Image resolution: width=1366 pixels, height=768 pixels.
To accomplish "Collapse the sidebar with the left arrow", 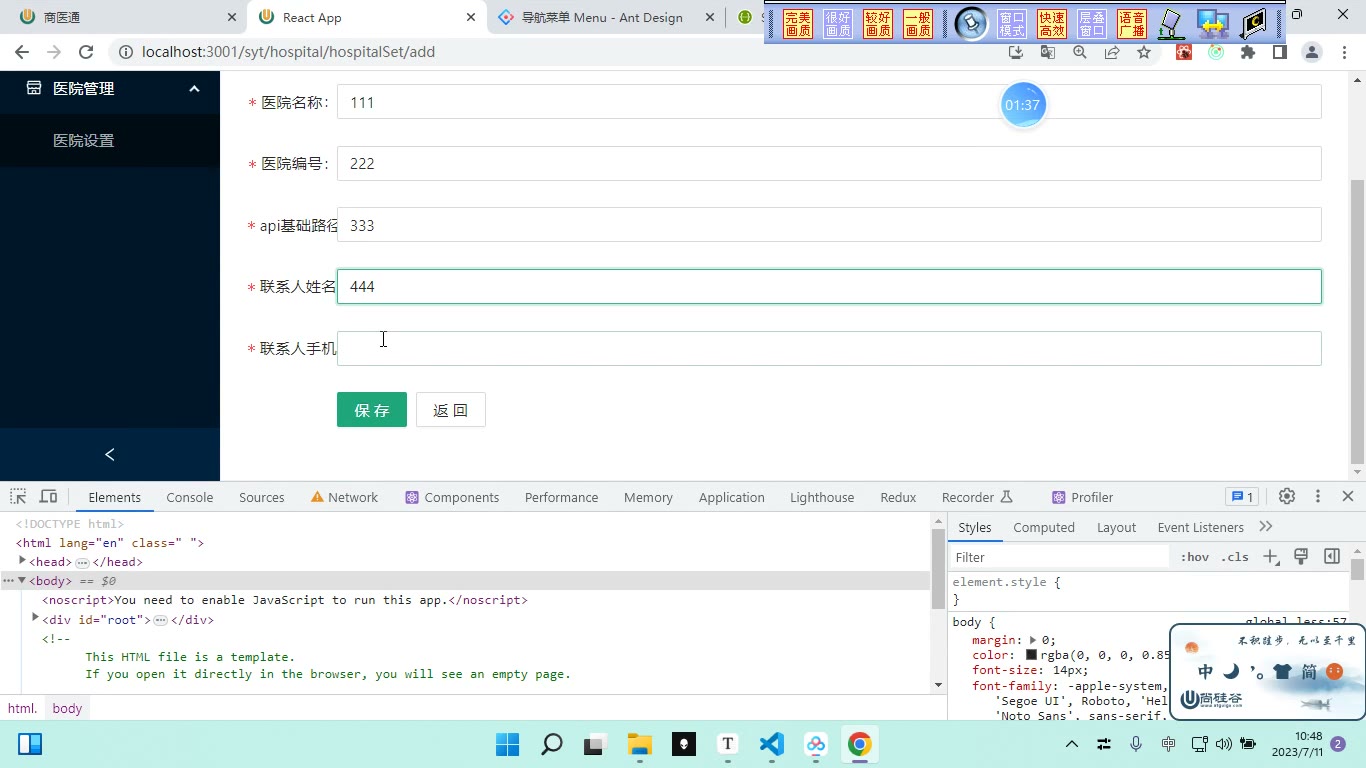I will 110,454.
